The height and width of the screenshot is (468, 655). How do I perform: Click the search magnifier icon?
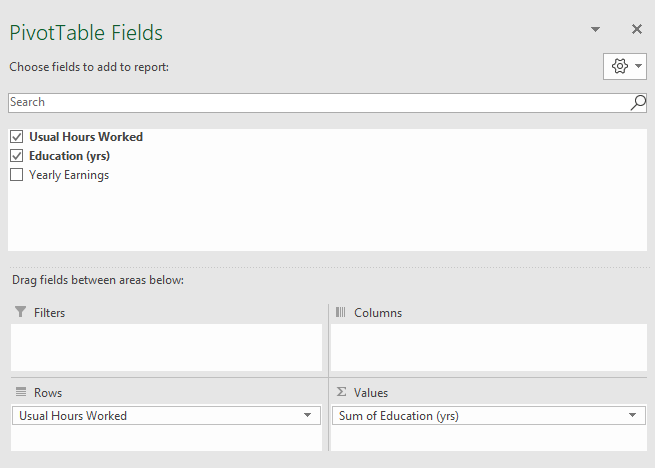(638, 103)
